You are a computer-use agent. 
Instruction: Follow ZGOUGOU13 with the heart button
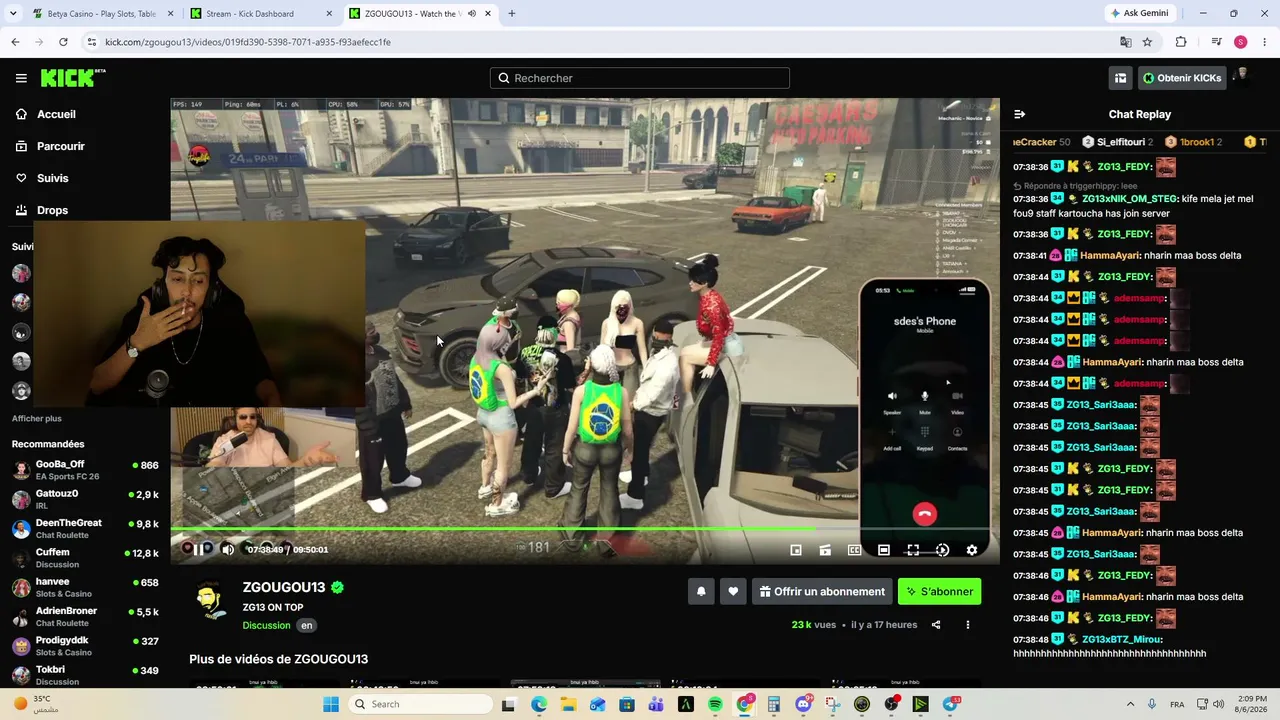[x=733, y=591]
